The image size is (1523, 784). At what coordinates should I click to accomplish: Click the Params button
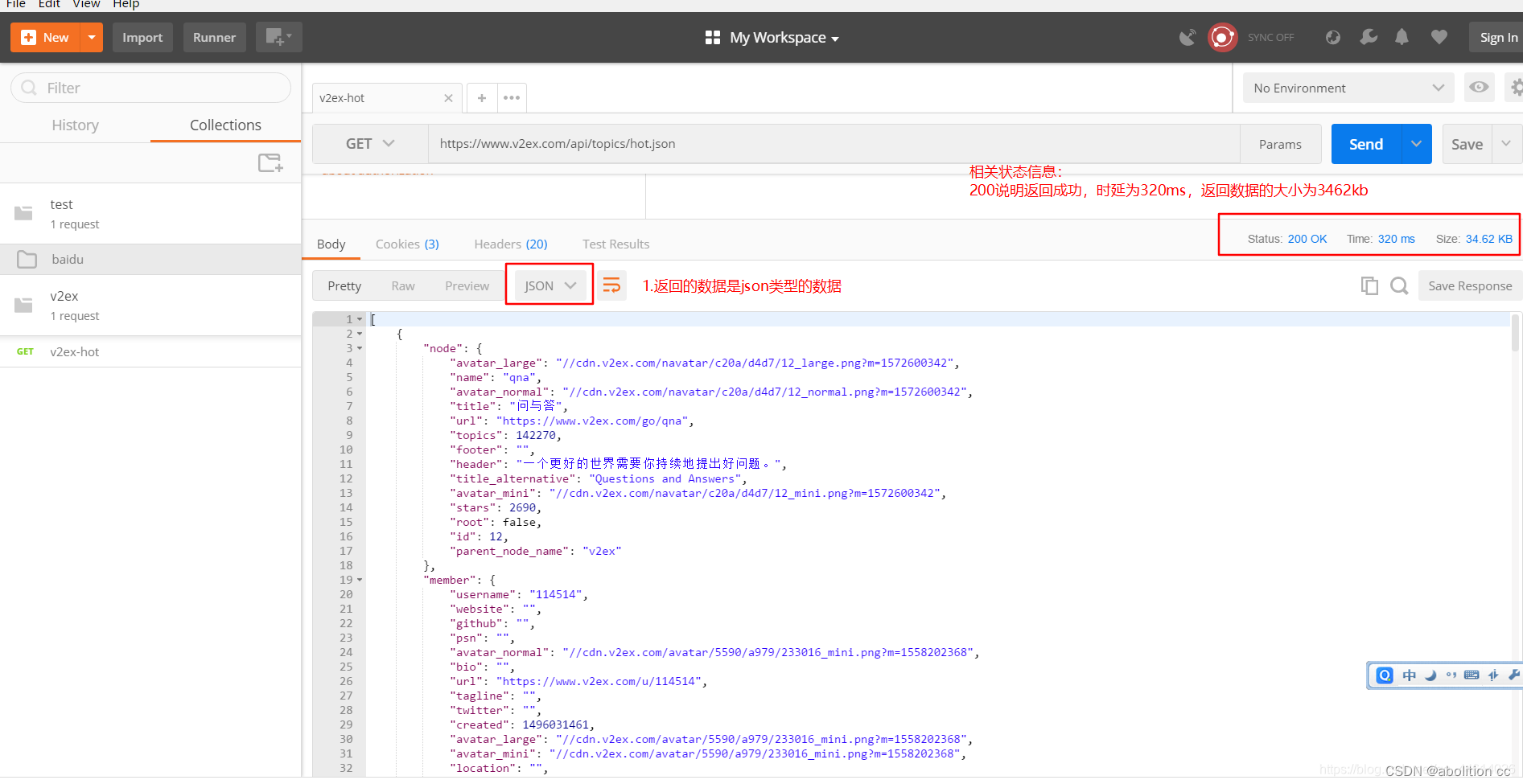click(1280, 144)
